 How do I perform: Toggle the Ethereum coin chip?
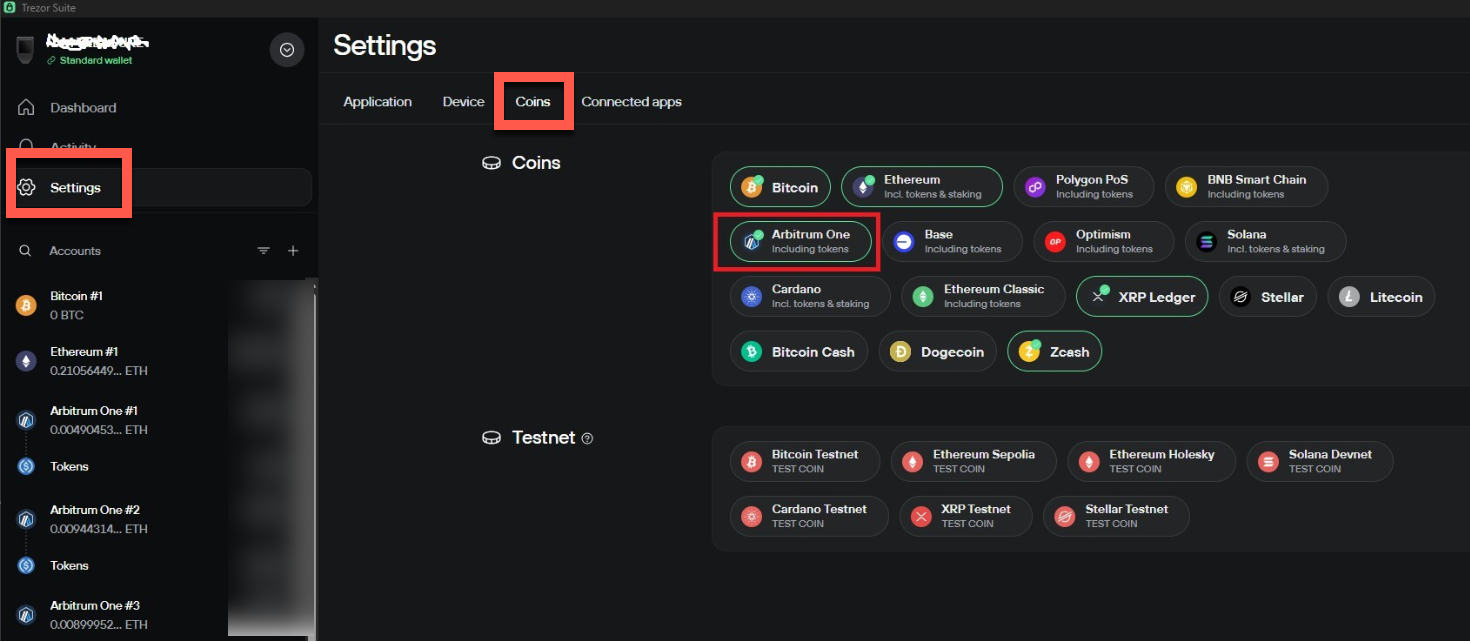[x=922, y=187]
